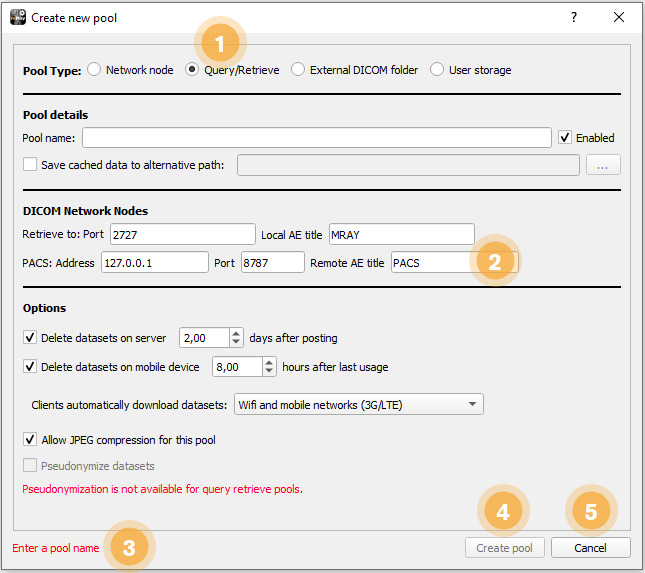
Task: Click the days value field 2,00
Action: (x=204, y=338)
